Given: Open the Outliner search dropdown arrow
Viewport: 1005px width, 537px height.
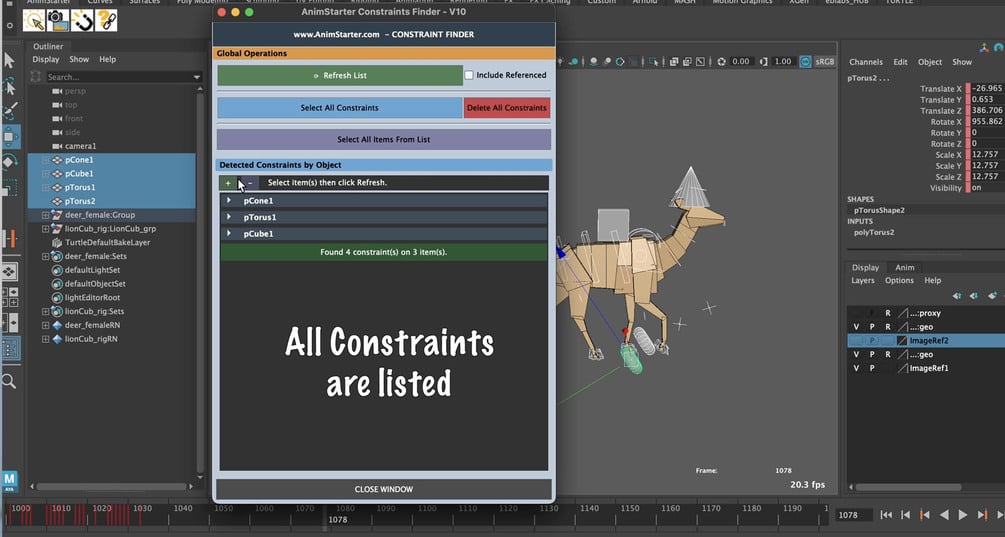Looking at the screenshot, I should click(x=197, y=77).
